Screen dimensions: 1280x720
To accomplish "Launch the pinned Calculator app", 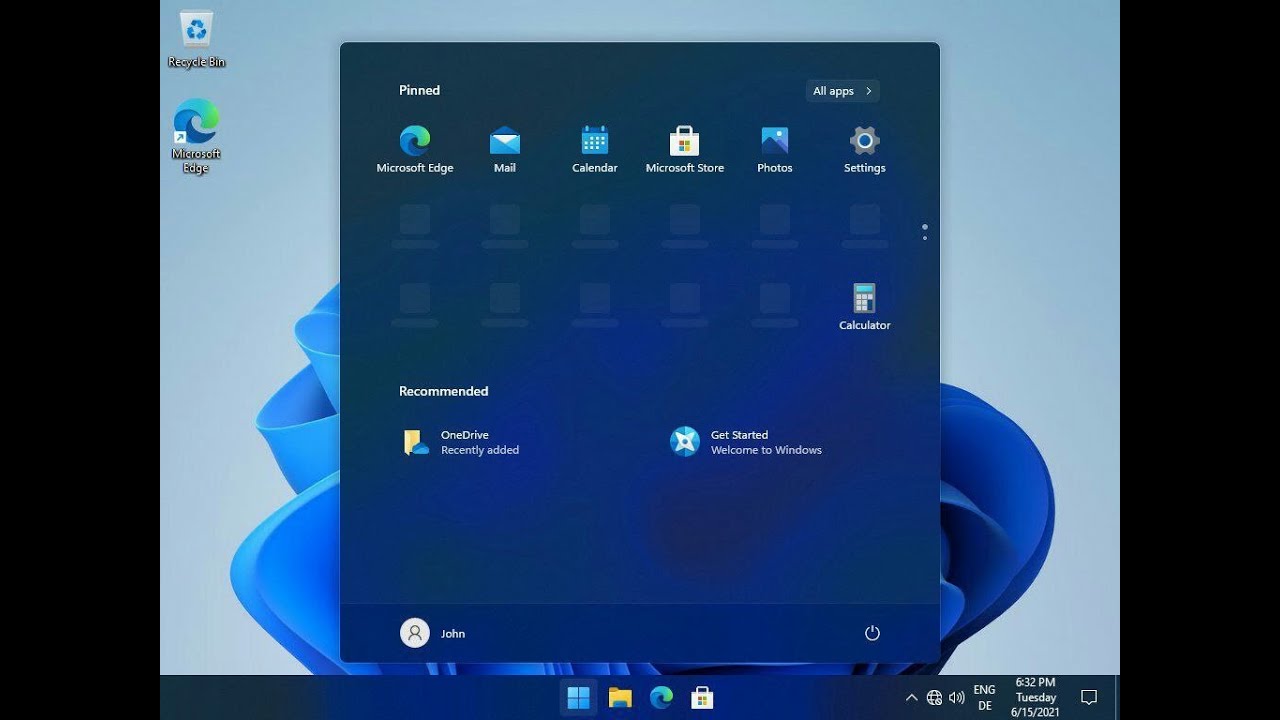I will tap(865, 307).
